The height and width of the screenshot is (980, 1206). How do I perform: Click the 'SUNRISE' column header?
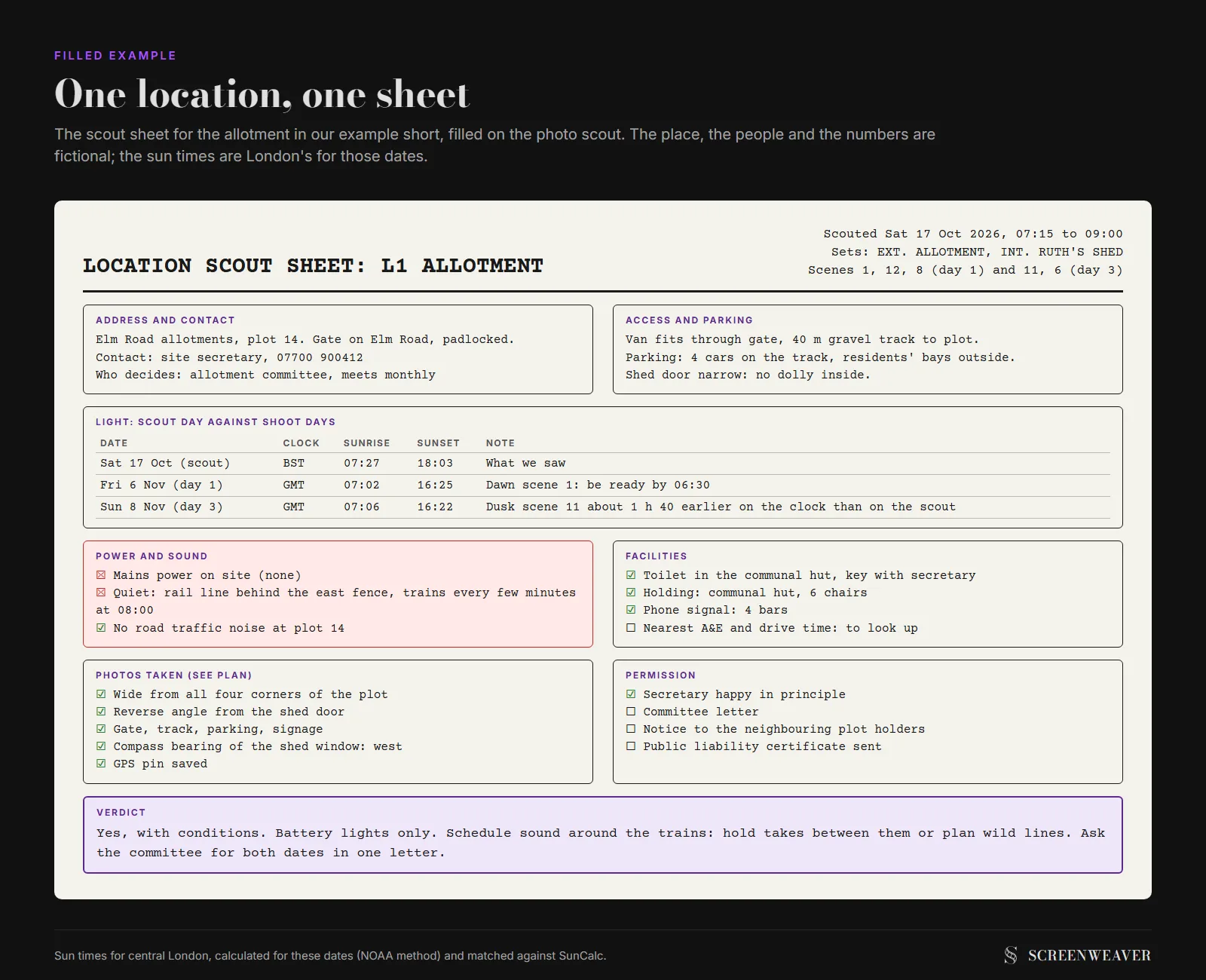coord(367,443)
